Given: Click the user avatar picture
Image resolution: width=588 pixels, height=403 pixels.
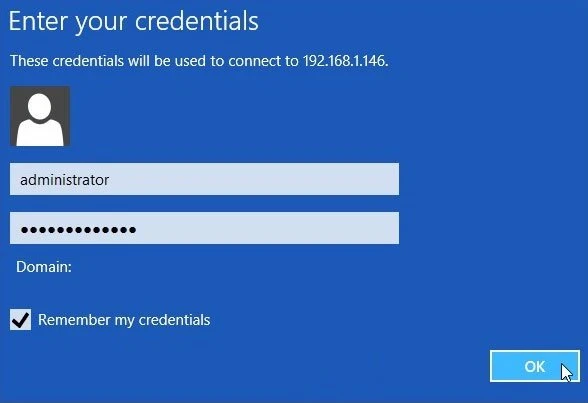Looking at the screenshot, I should click(40, 116).
